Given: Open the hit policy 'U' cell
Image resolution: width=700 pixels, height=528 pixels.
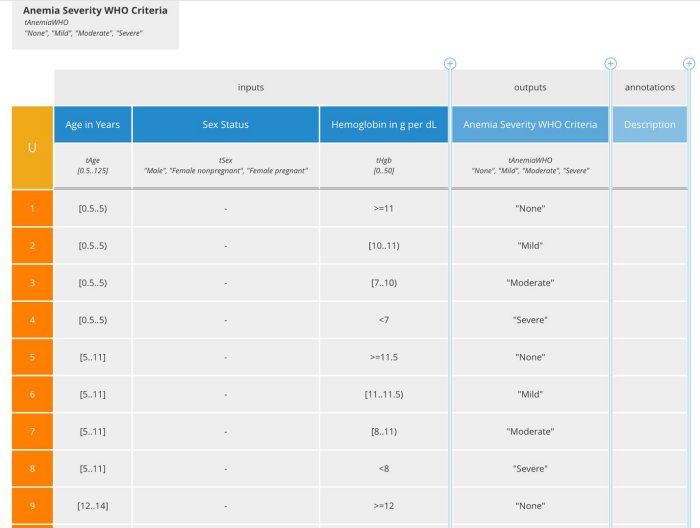Looking at the screenshot, I should (x=32, y=147).
